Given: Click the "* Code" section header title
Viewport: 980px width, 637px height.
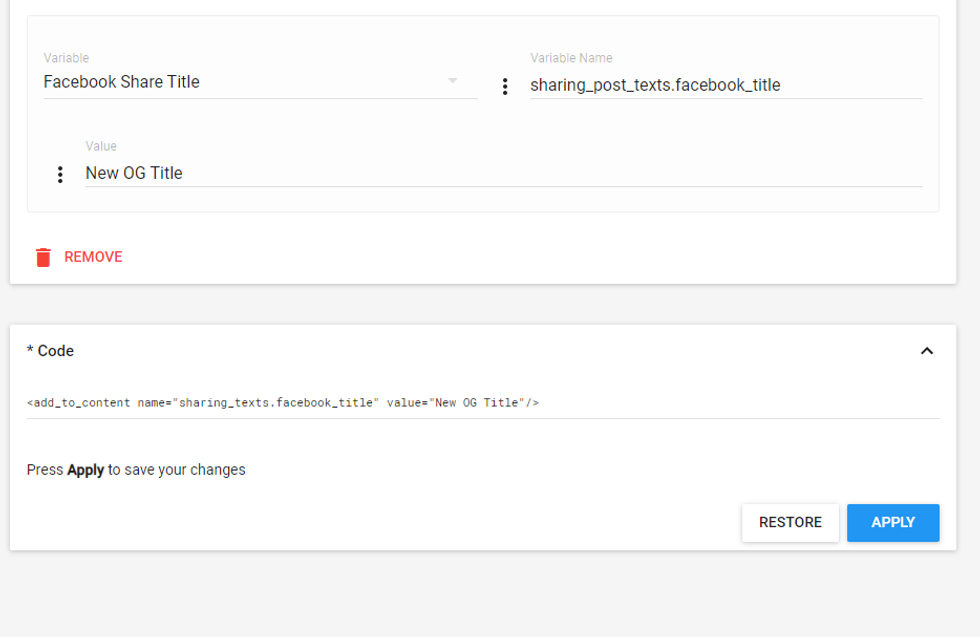Looking at the screenshot, I should [x=50, y=351].
